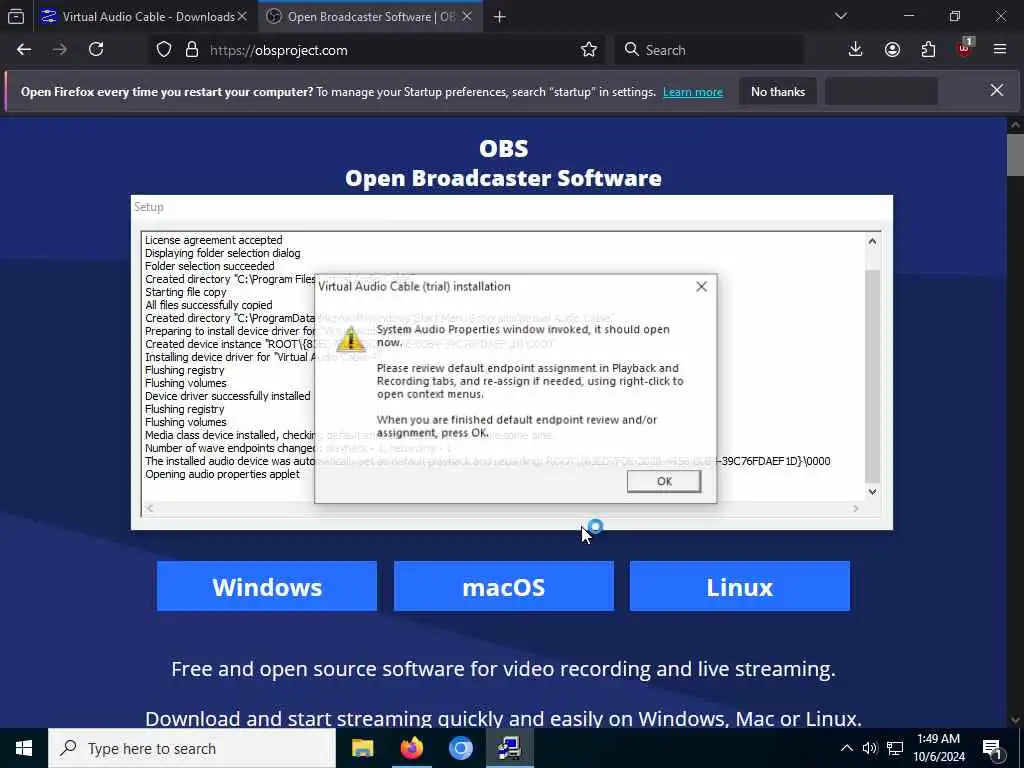Open the extensions puzzle icon
The image size is (1024, 768).
(928, 50)
